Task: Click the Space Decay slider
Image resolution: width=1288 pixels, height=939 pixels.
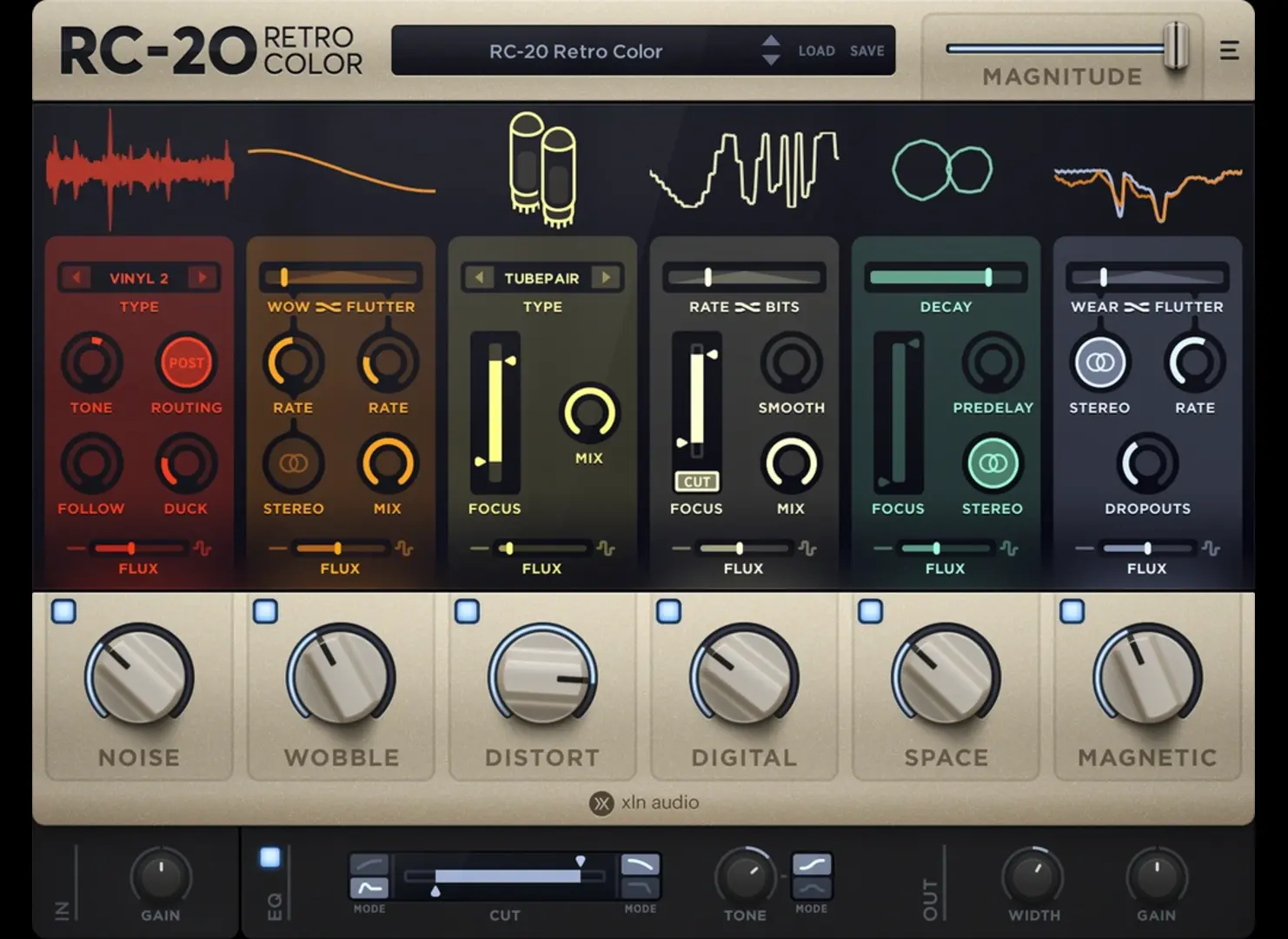Action: click(x=946, y=277)
